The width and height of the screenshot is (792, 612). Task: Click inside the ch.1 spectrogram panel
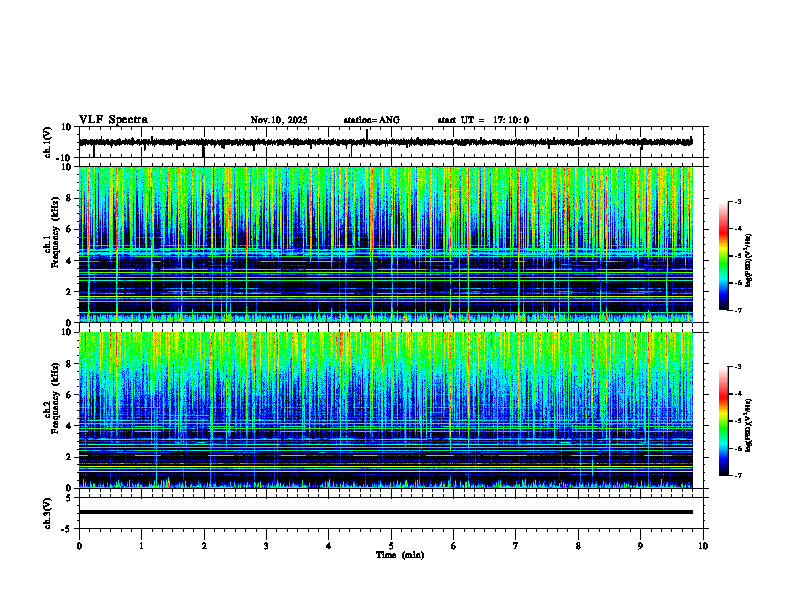coord(386,244)
